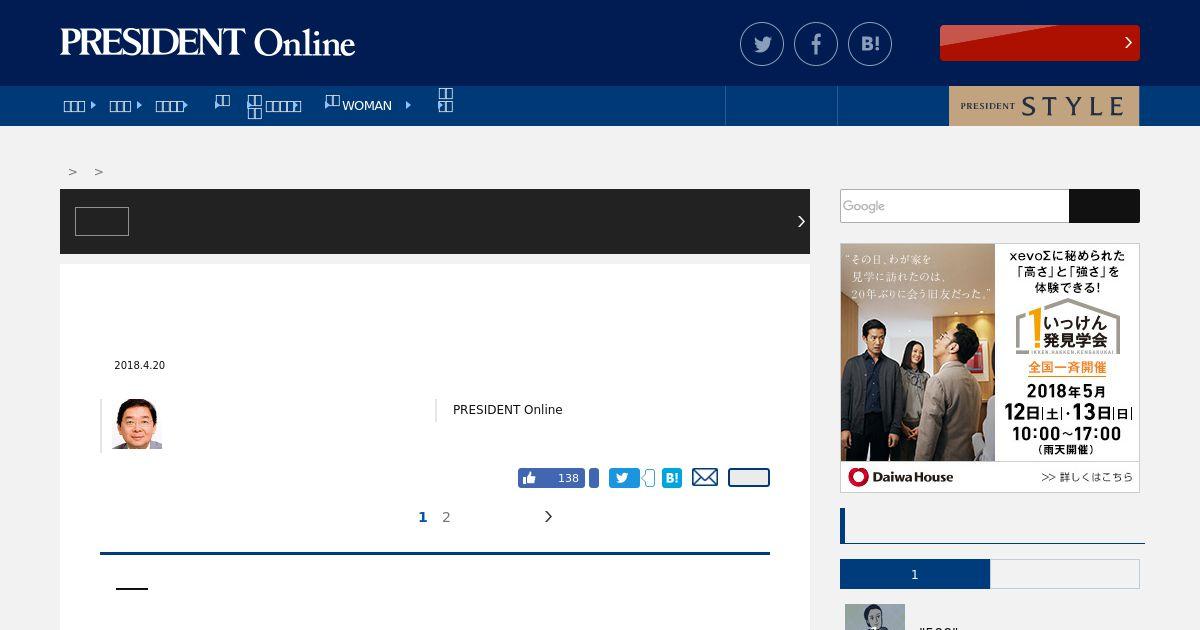Click the Twitter circle icon in header

click(762, 44)
